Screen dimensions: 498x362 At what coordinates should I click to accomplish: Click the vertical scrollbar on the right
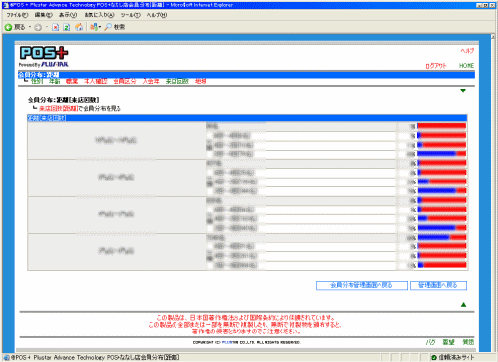coord(493,193)
